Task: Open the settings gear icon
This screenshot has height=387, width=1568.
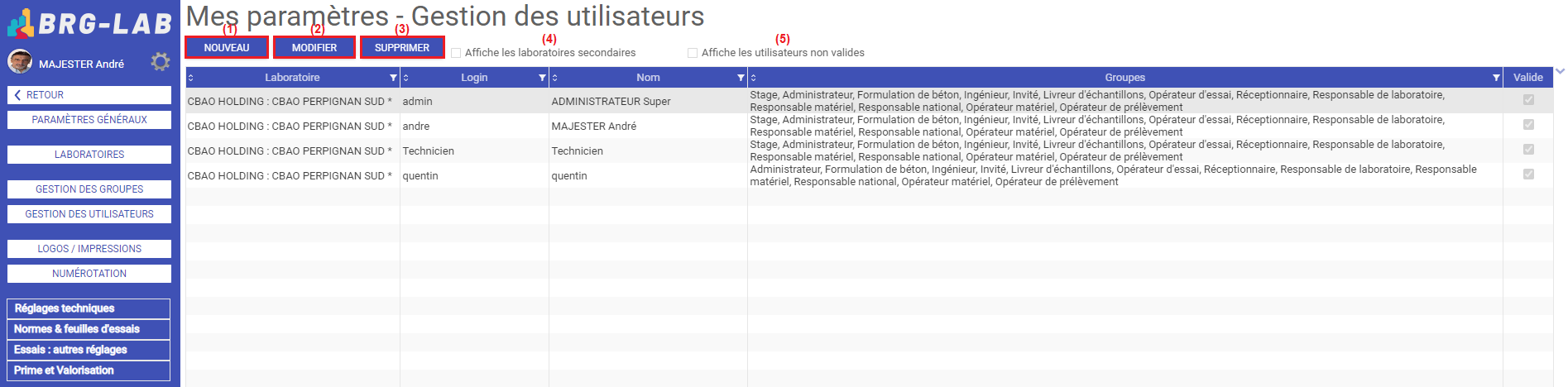Action: pos(161,62)
